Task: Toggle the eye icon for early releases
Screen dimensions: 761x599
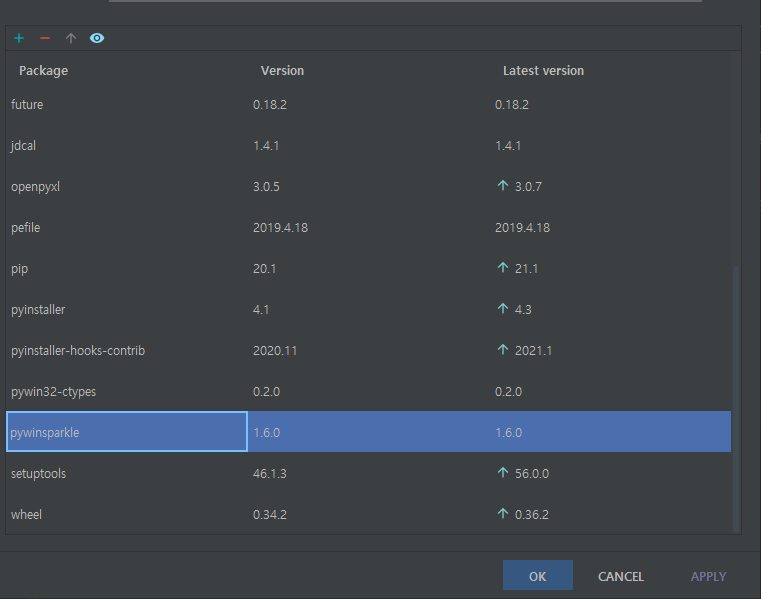Action: pos(97,38)
